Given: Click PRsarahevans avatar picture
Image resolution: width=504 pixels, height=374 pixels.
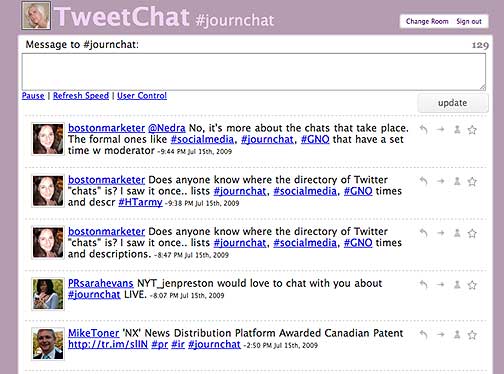Looking at the screenshot, I should click(48, 294).
